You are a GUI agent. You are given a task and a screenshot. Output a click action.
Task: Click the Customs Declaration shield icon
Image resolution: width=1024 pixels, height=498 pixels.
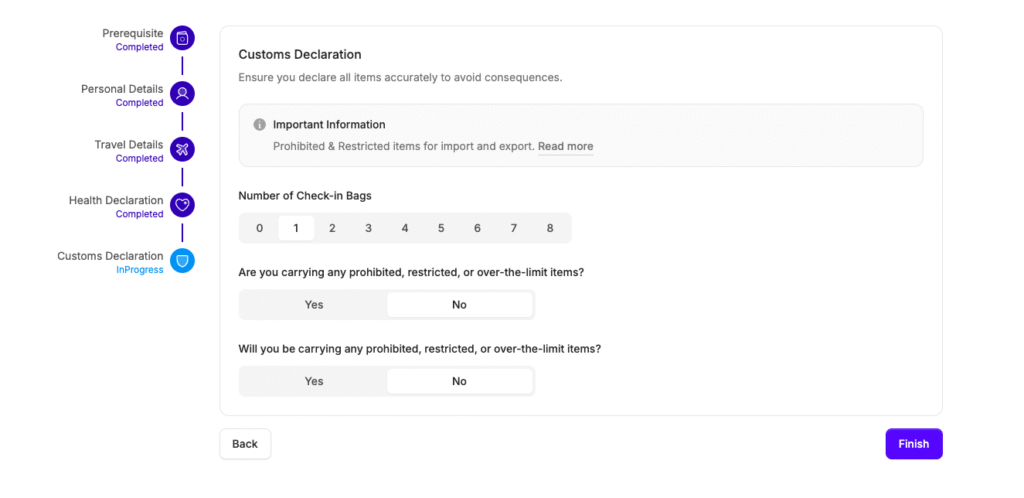(x=182, y=261)
